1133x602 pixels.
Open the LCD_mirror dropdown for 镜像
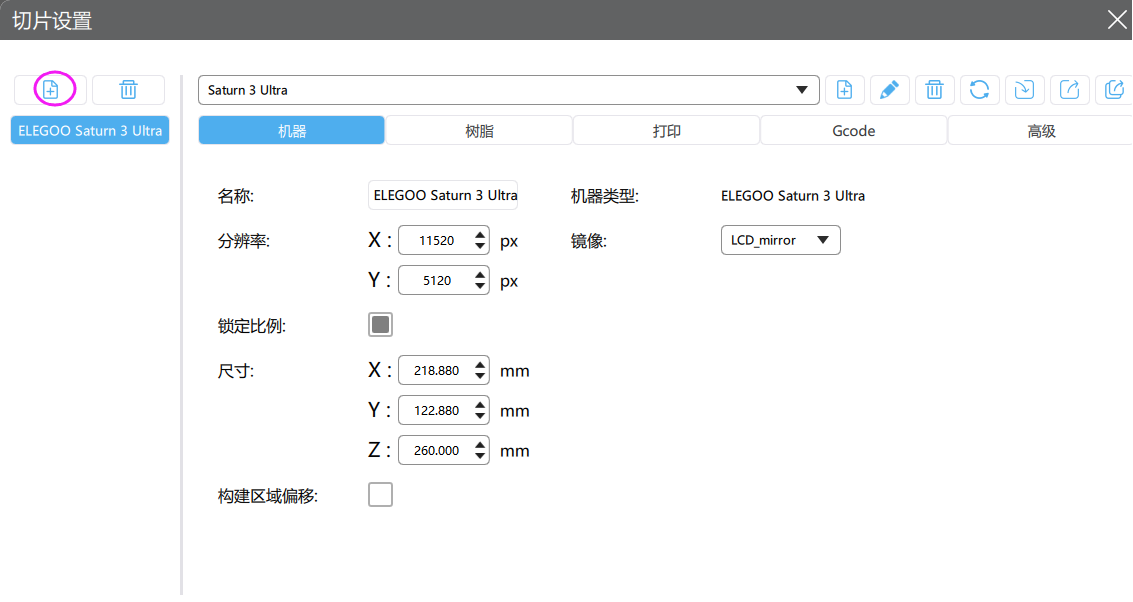pyautogui.click(x=780, y=240)
